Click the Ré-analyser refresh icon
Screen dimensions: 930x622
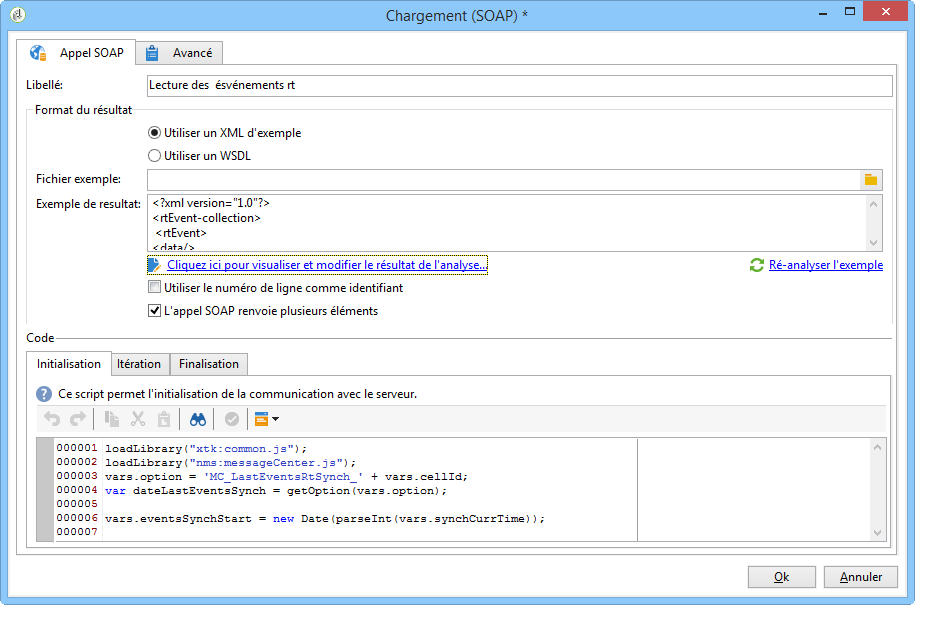(x=756, y=265)
